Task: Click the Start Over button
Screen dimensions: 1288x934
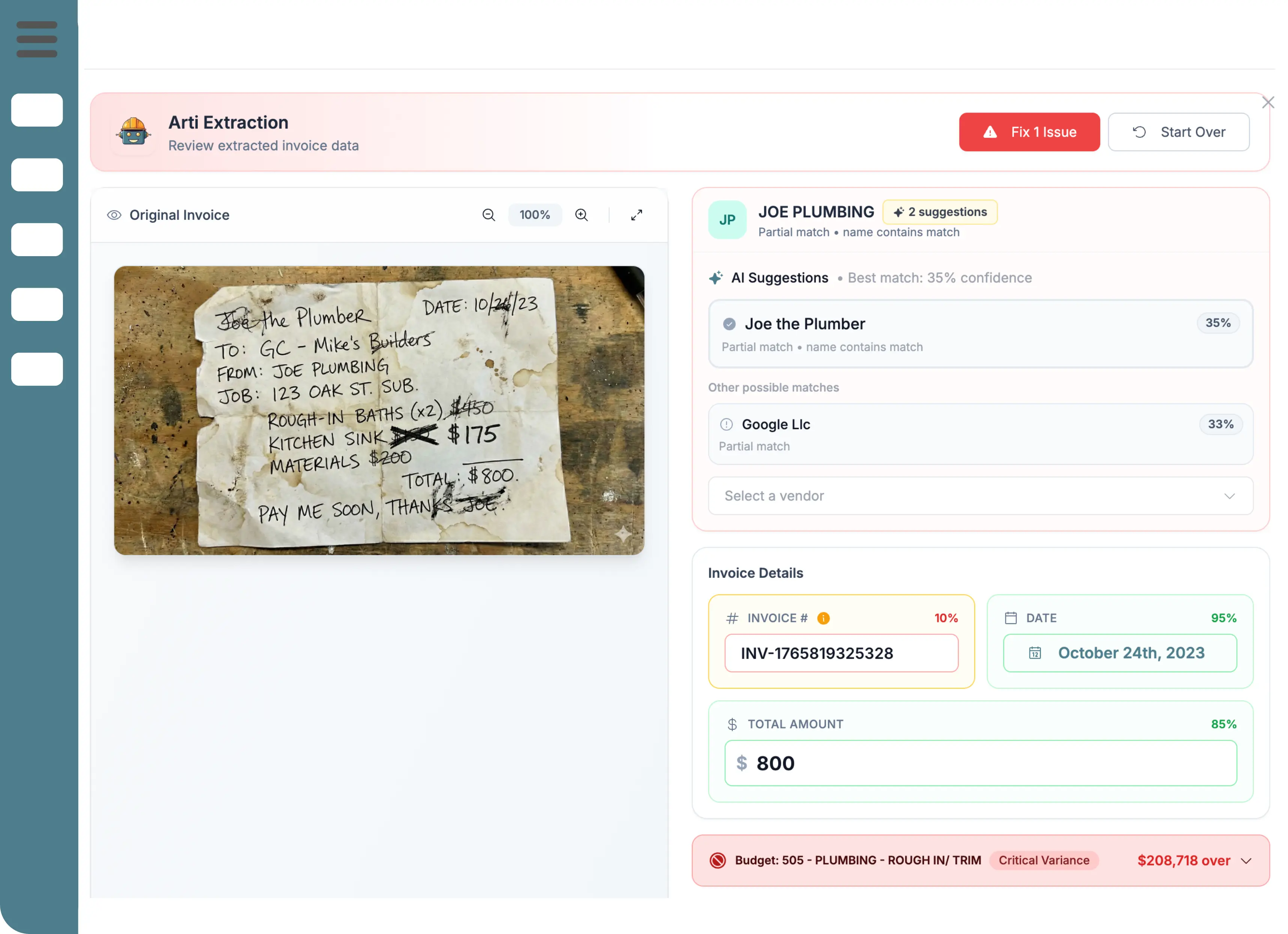Action: point(1178,132)
